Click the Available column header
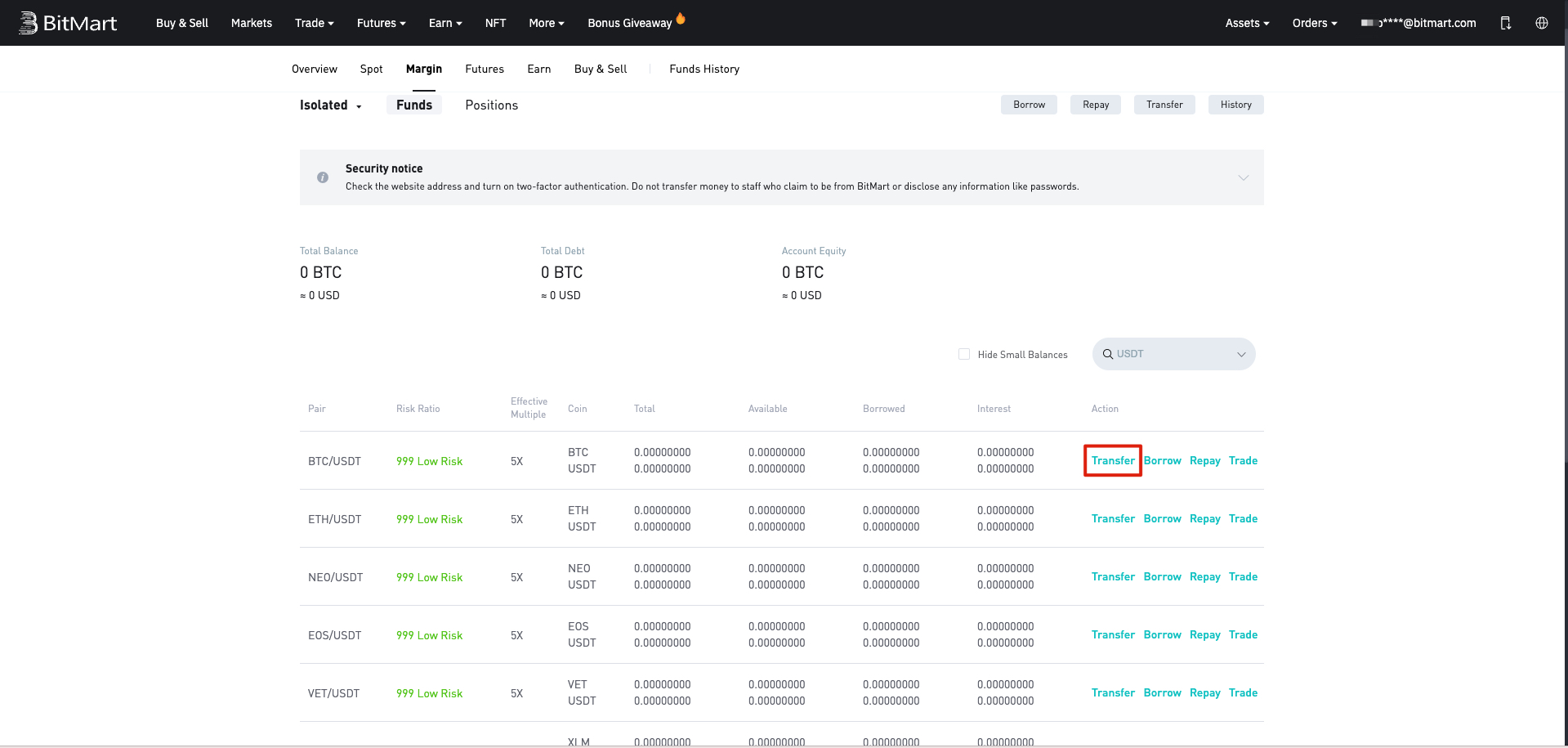This screenshot has width=1568, height=748. click(768, 409)
